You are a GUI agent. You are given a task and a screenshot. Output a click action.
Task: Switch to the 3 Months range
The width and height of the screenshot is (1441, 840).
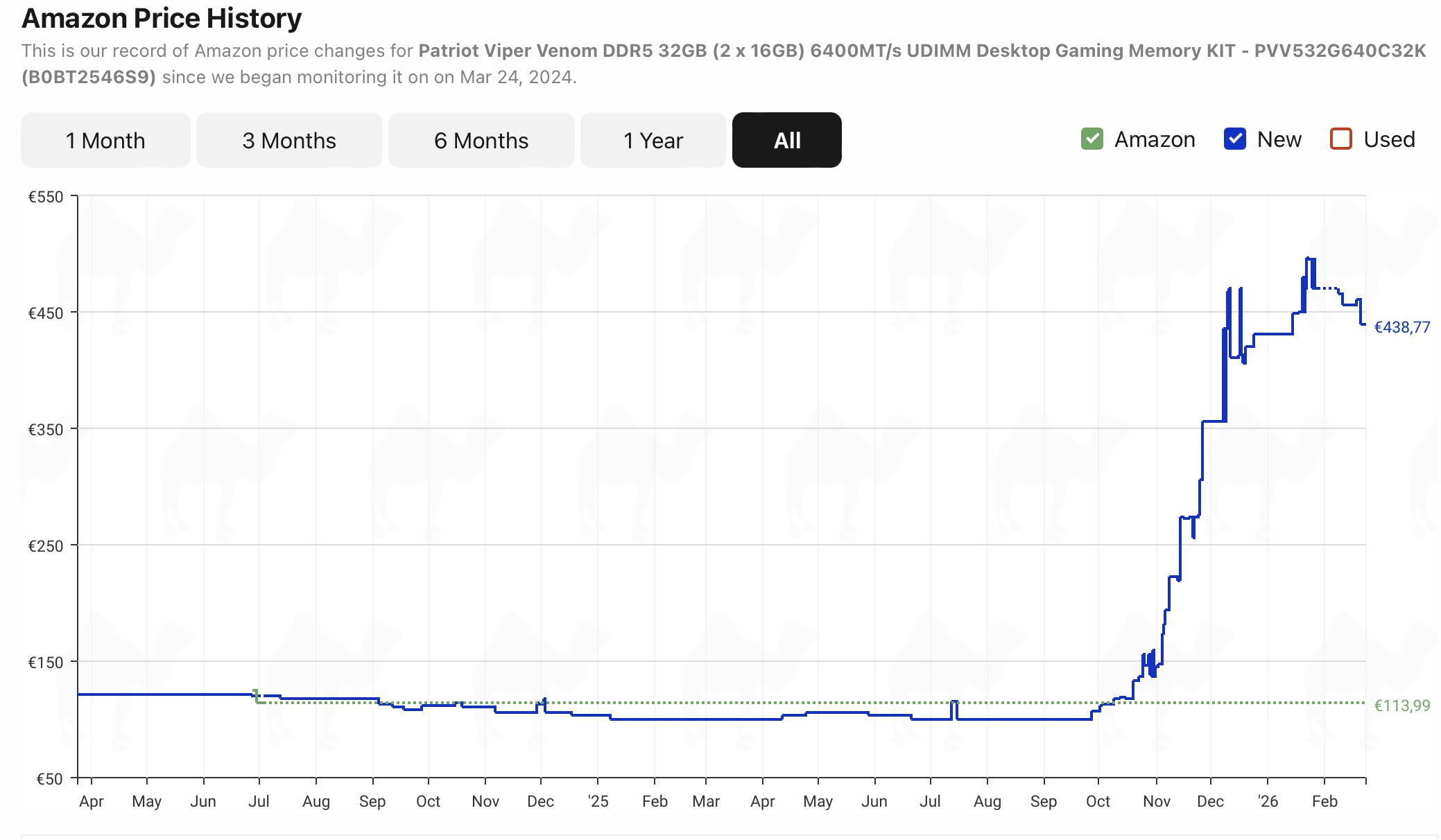pyautogui.click(x=289, y=140)
